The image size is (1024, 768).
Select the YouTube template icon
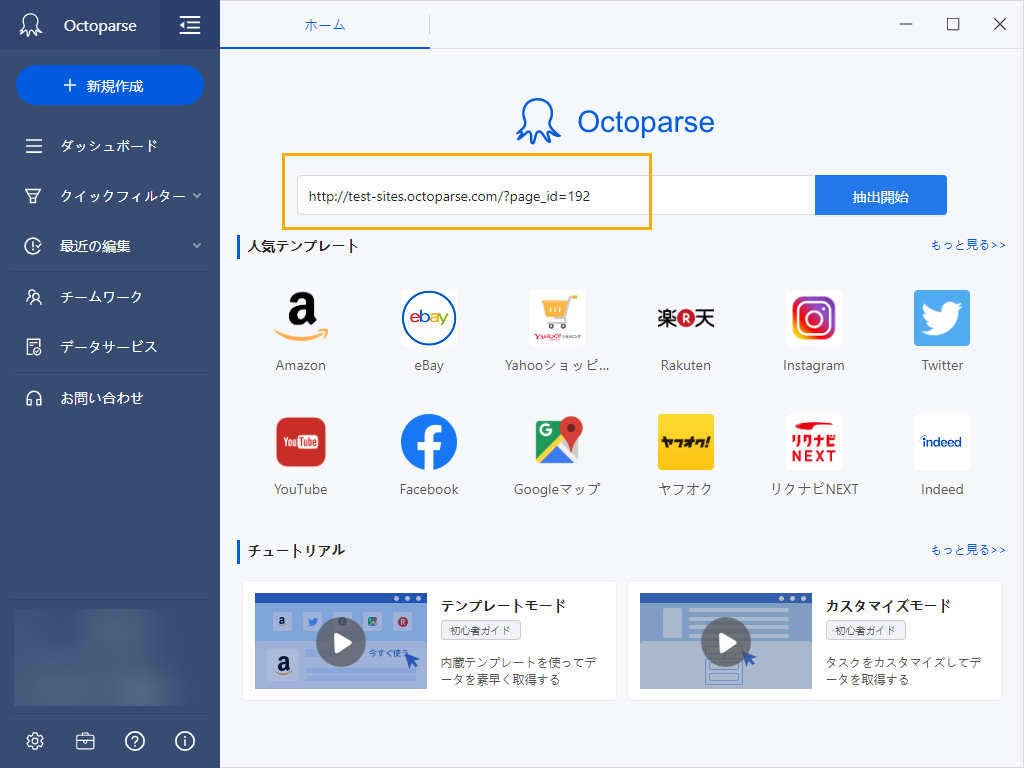300,442
